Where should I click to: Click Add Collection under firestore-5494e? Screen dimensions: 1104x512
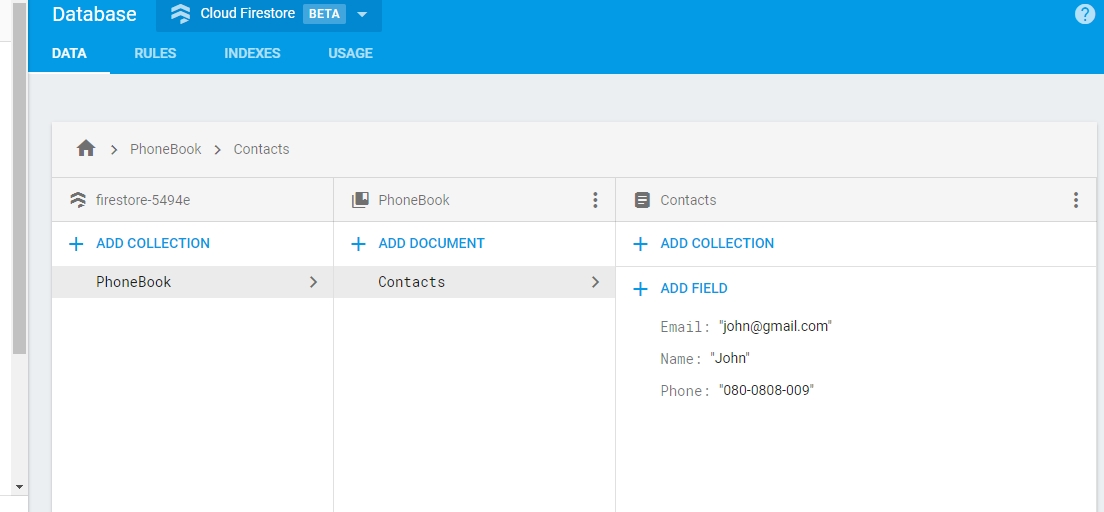click(152, 243)
